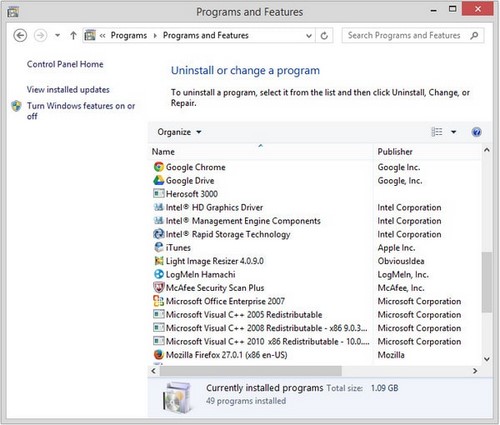Open Help with the question mark icon

click(x=476, y=132)
